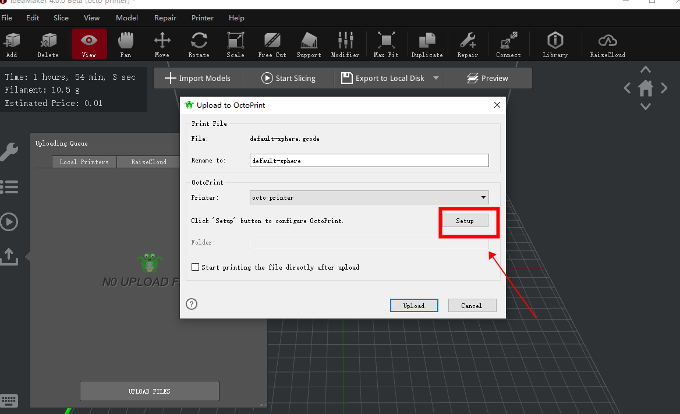The image size is (680, 414).
Task: Click the Rename to input field
Action: tap(369, 160)
